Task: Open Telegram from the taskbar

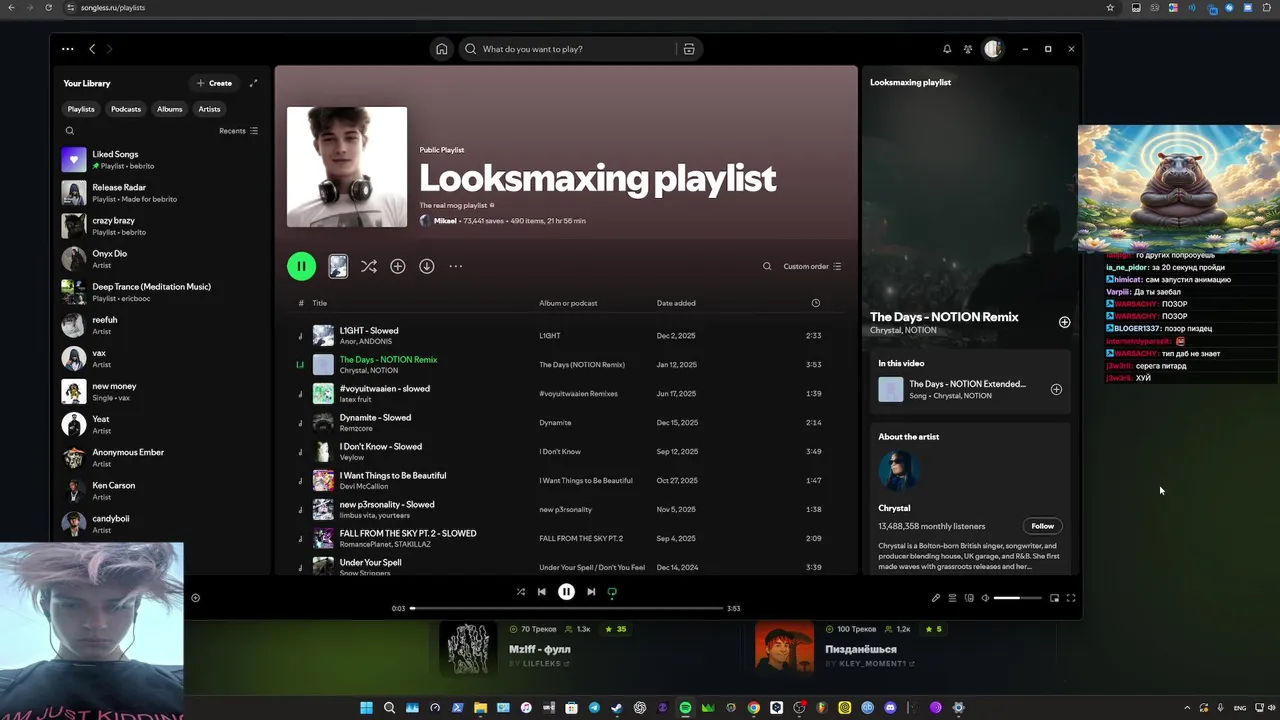Action: point(594,708)
